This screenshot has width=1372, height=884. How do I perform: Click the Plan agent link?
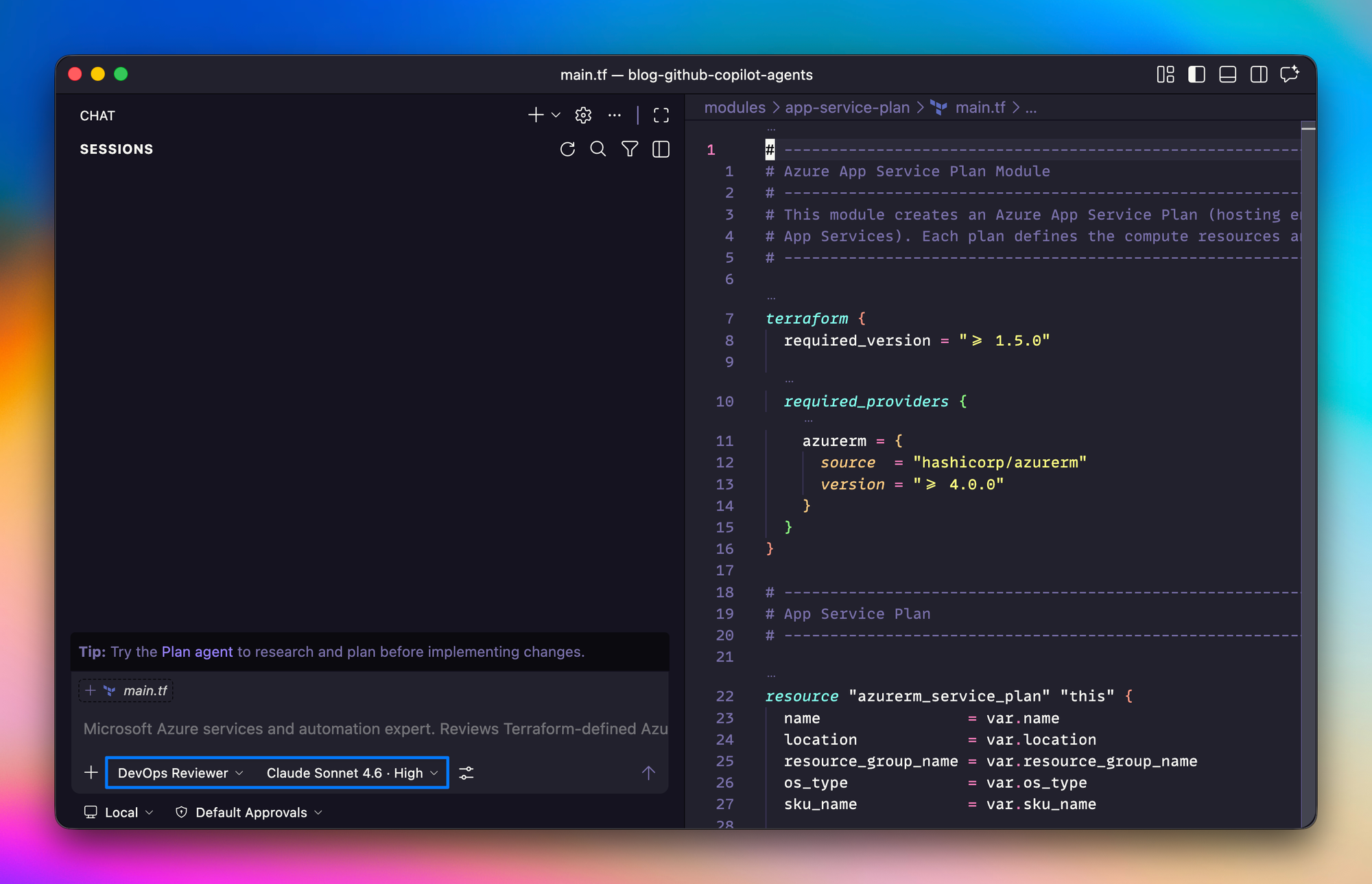coord(197,652)
